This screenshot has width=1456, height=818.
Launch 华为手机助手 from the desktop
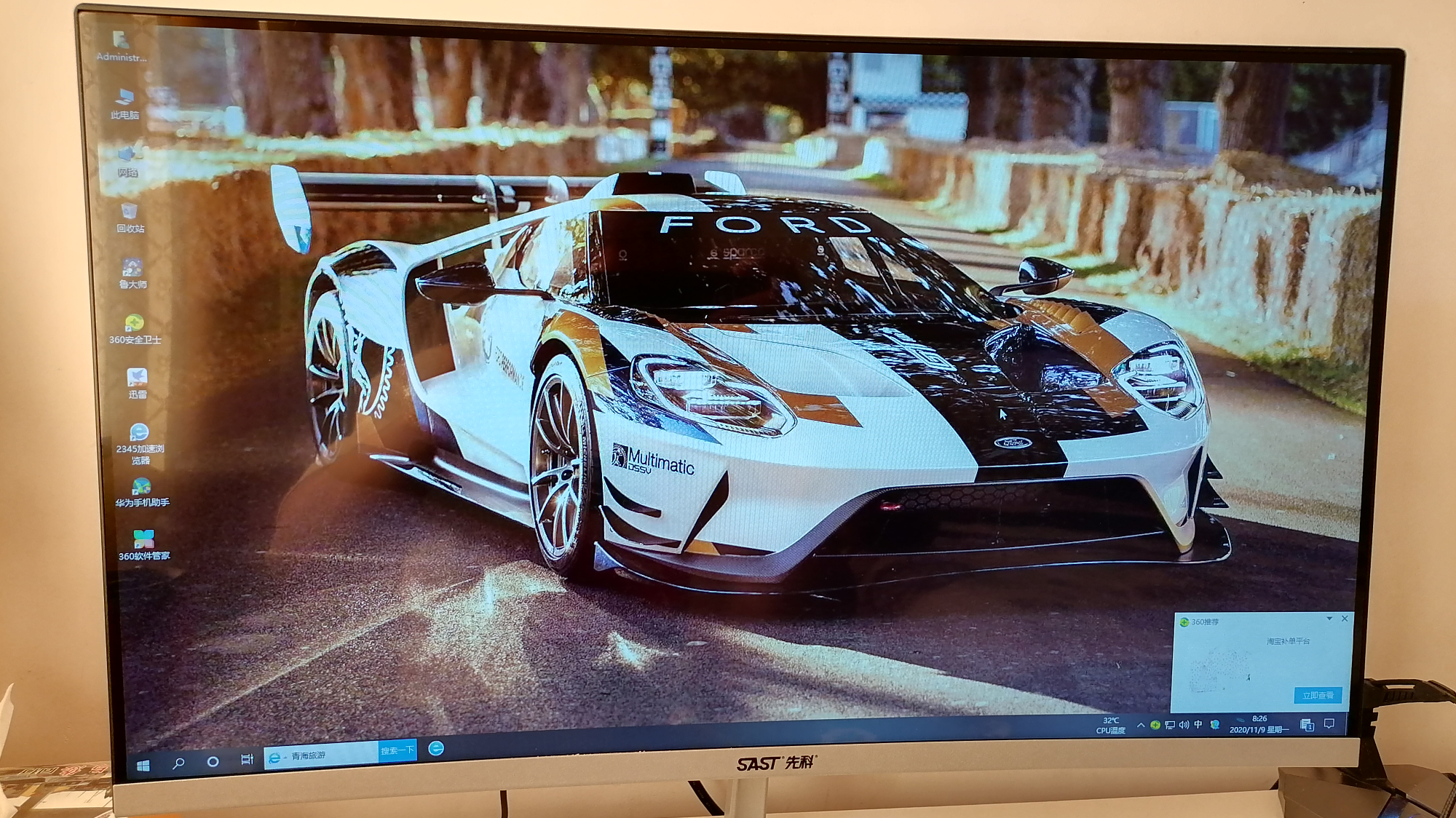point(141,487)
